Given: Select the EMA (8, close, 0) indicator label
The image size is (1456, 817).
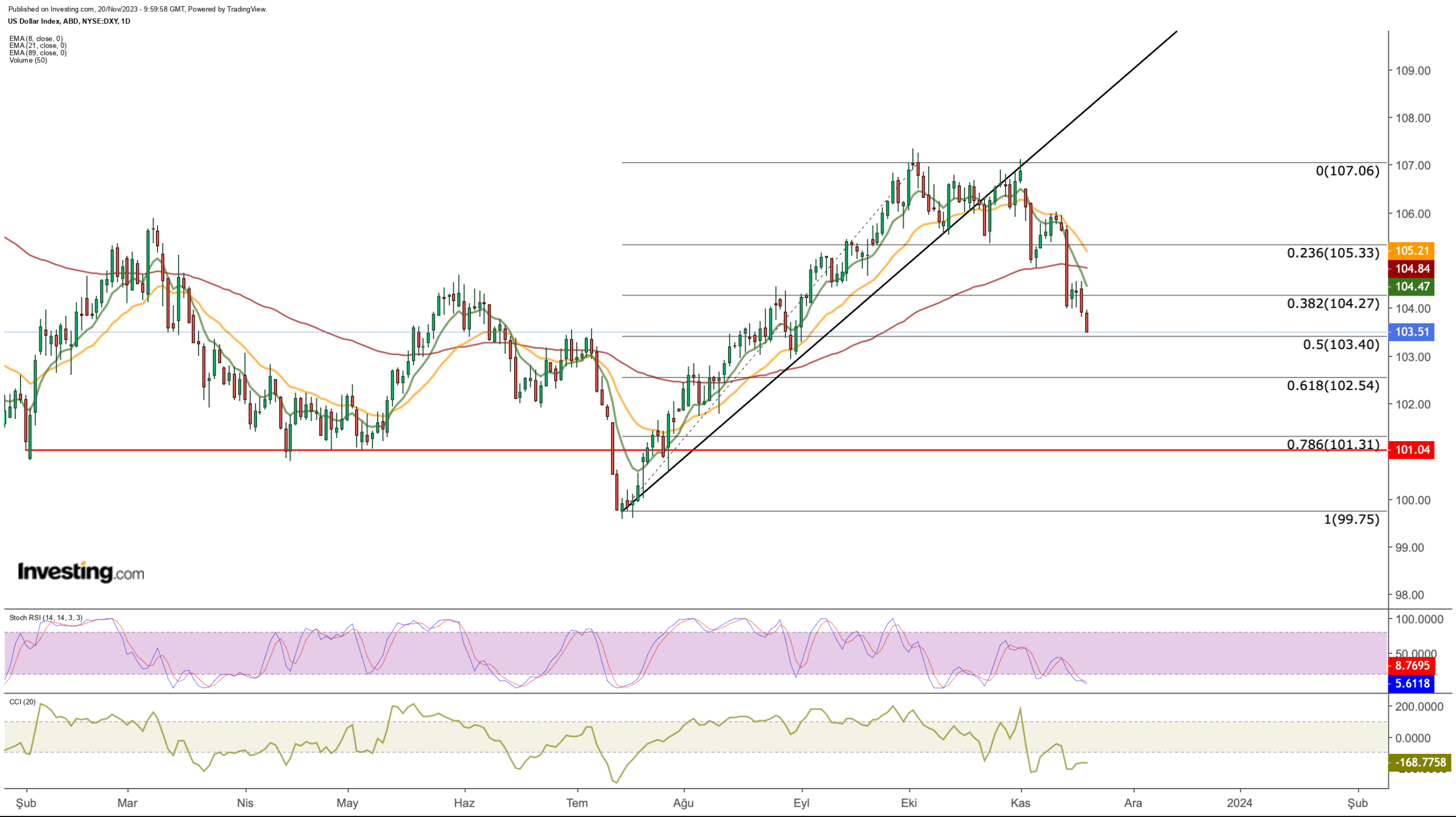Looking at the screenshot, I should point(36,39).
